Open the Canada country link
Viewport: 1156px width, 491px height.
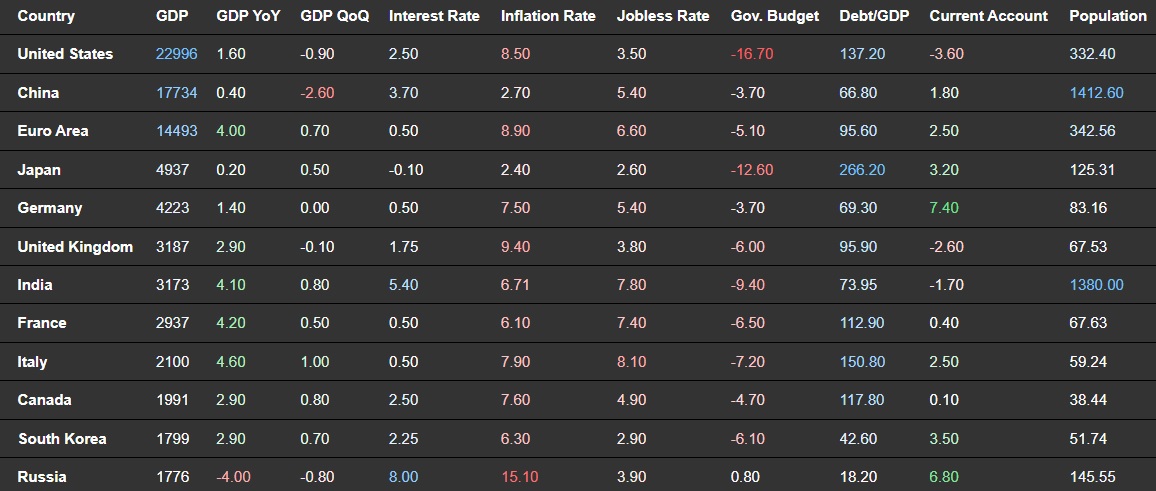[44, 400]
